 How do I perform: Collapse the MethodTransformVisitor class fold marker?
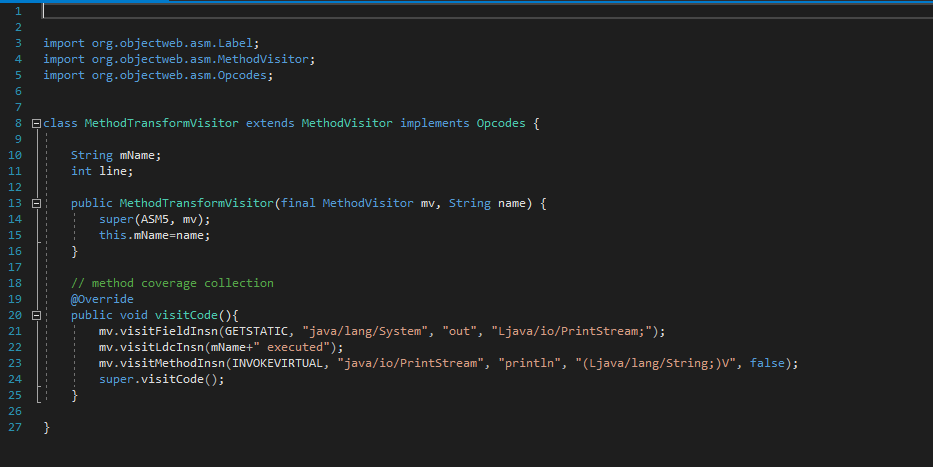tap(36, 124)
